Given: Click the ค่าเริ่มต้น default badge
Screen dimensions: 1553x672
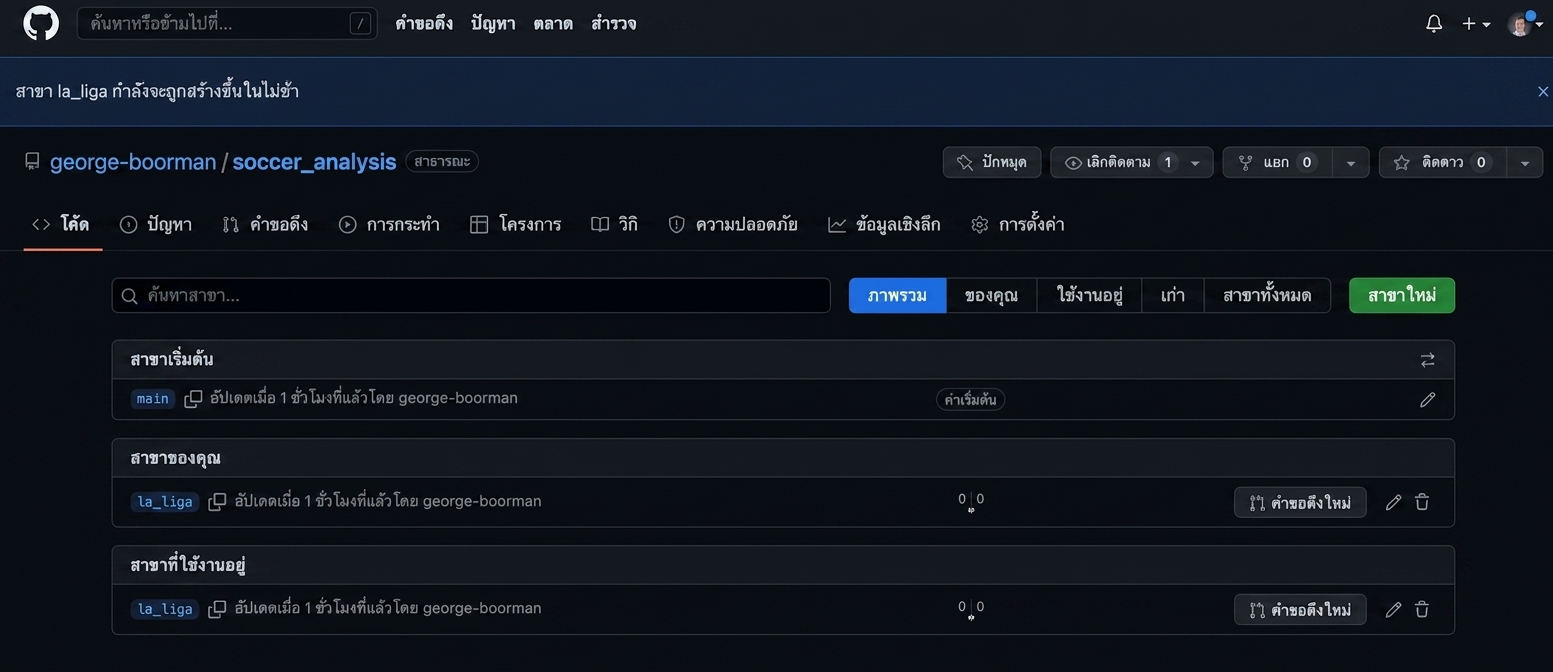Looking at the screenshot, I should click(x=971, y=399).
